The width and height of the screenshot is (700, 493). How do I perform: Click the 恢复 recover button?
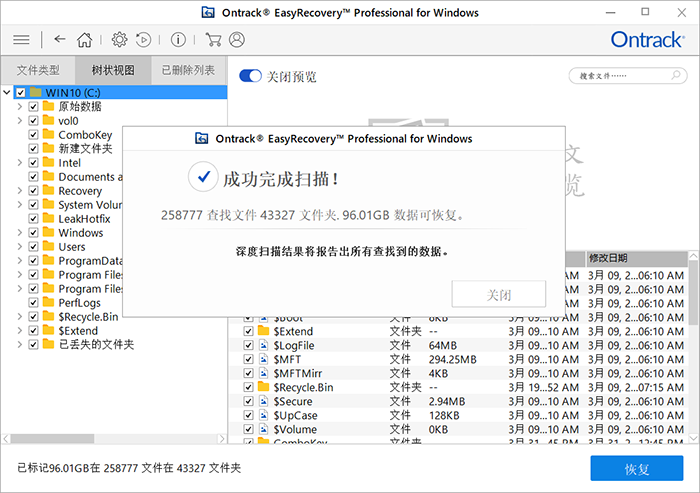point(636,469)
